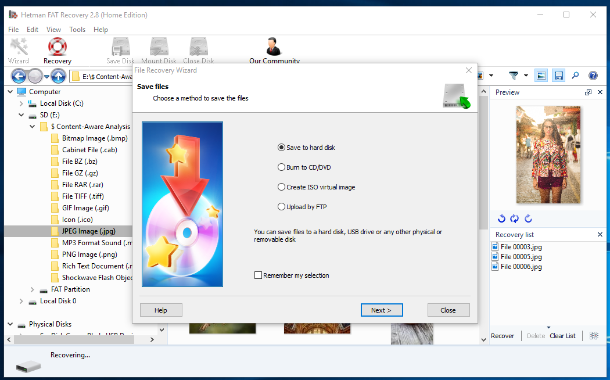Click the wizard Close button
Image resolution: width=610 pixels, height=380 pixels.
448,310
